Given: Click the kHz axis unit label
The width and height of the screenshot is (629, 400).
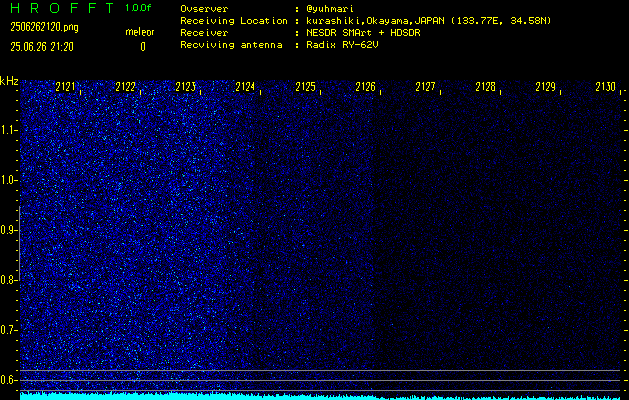Looking at the screenshot, I should coord(9,81).
